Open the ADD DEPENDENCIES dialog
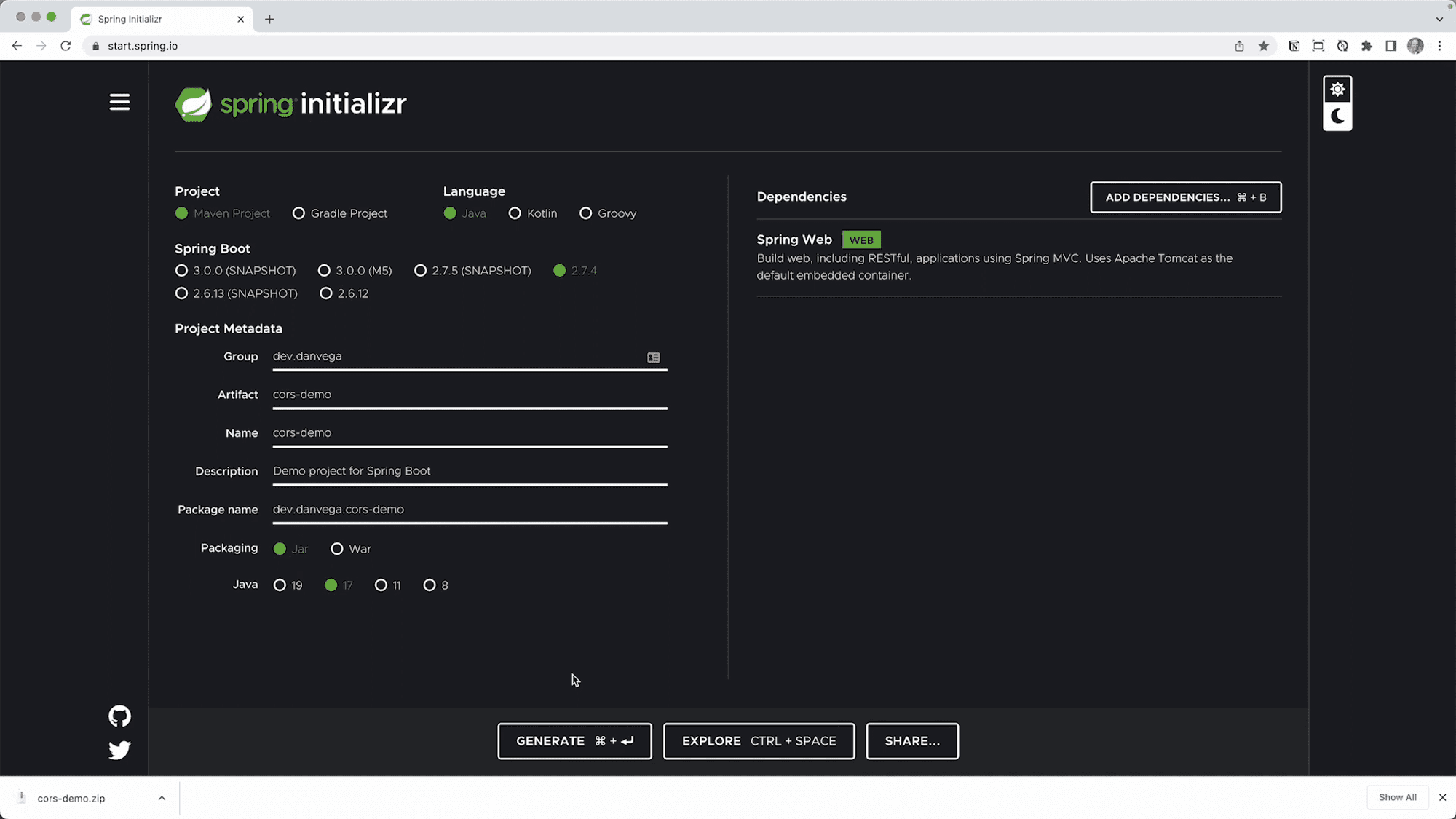Viewport: 1456px width, 819px height. [x=1185, y=197]
